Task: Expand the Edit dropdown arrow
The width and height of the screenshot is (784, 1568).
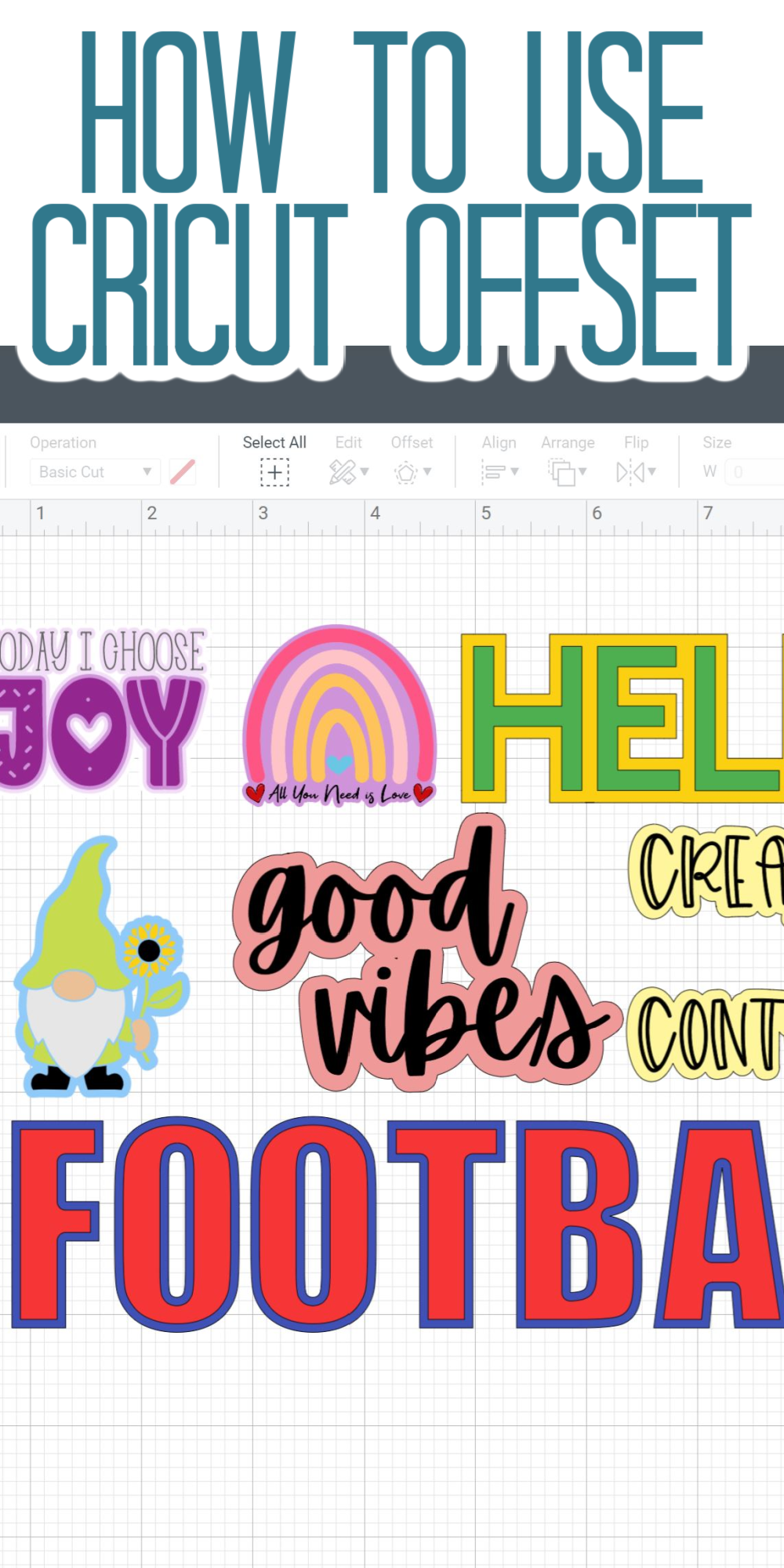Action: click(365, 472)
